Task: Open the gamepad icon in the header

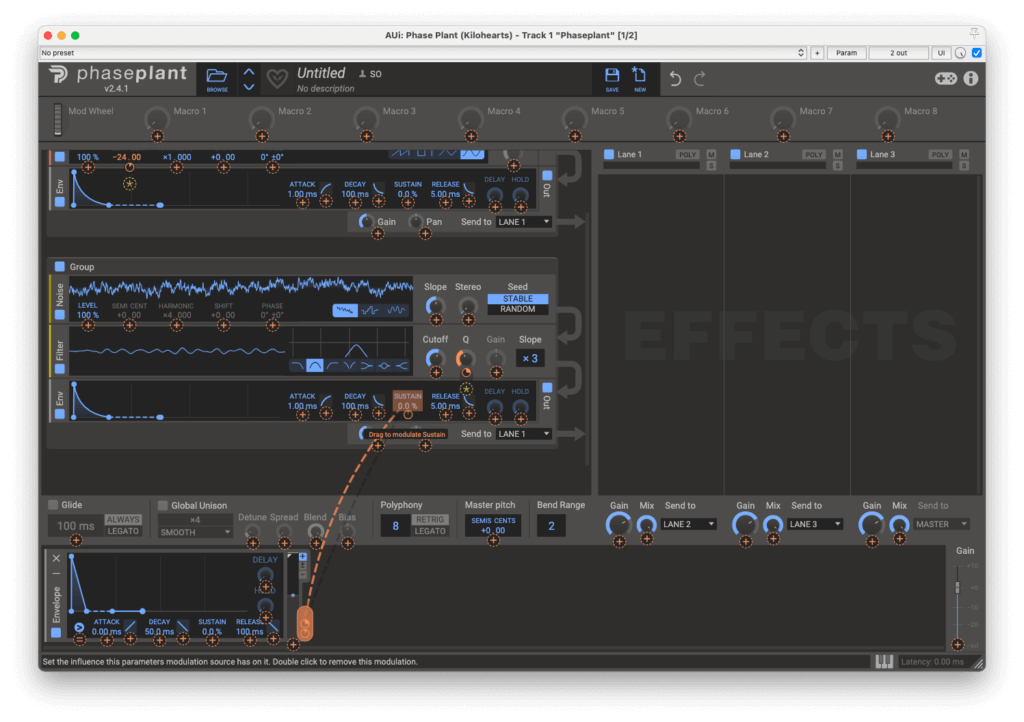Action: (x=945, y=79)
